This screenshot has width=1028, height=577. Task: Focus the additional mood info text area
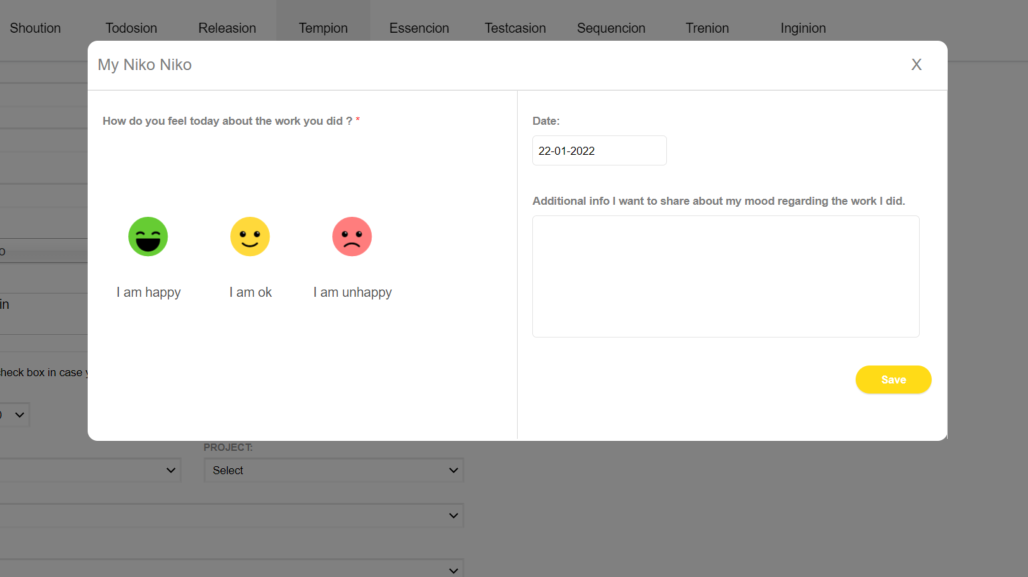pos(725,276)
